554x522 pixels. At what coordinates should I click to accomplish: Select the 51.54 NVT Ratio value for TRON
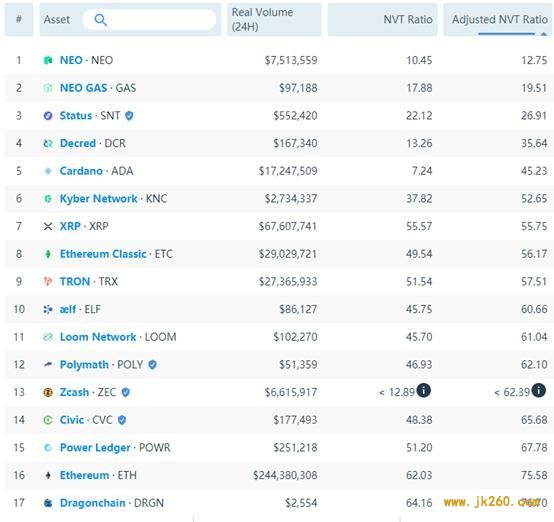pyautogui.click(x=419, y=282)
